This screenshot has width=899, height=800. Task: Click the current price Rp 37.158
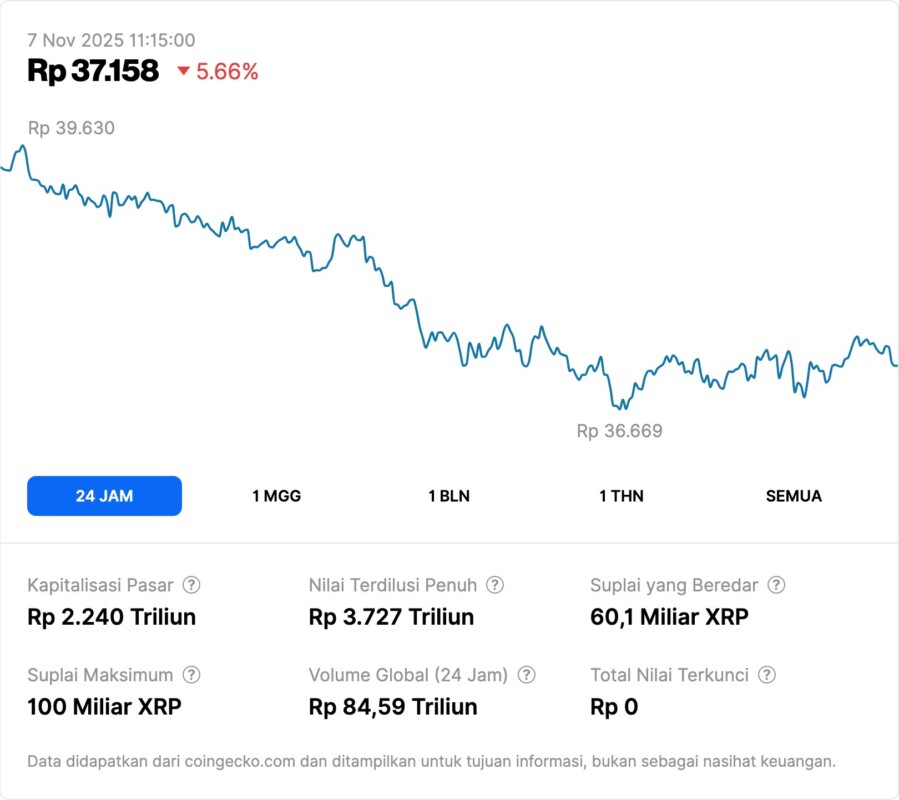point(94,72)
